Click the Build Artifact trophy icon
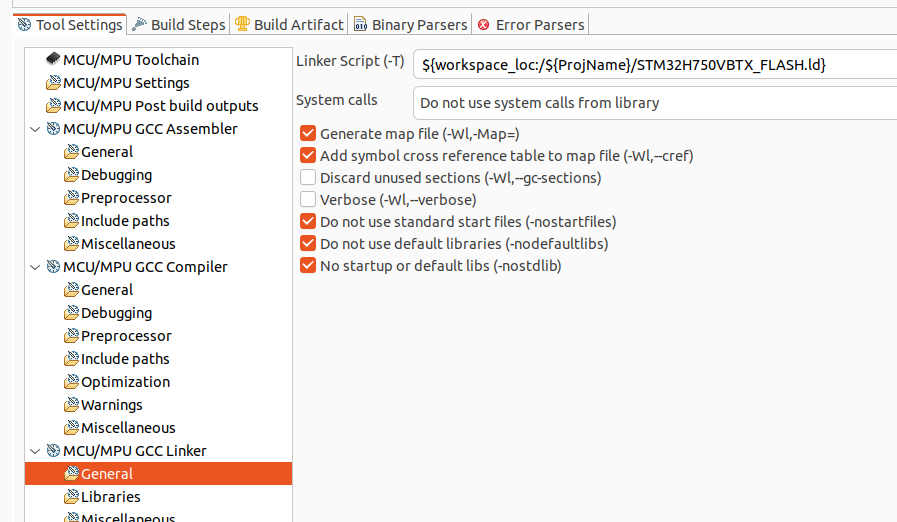Viewport: 897px width, 522px height. pyautogui.click(x=242, y=24)
